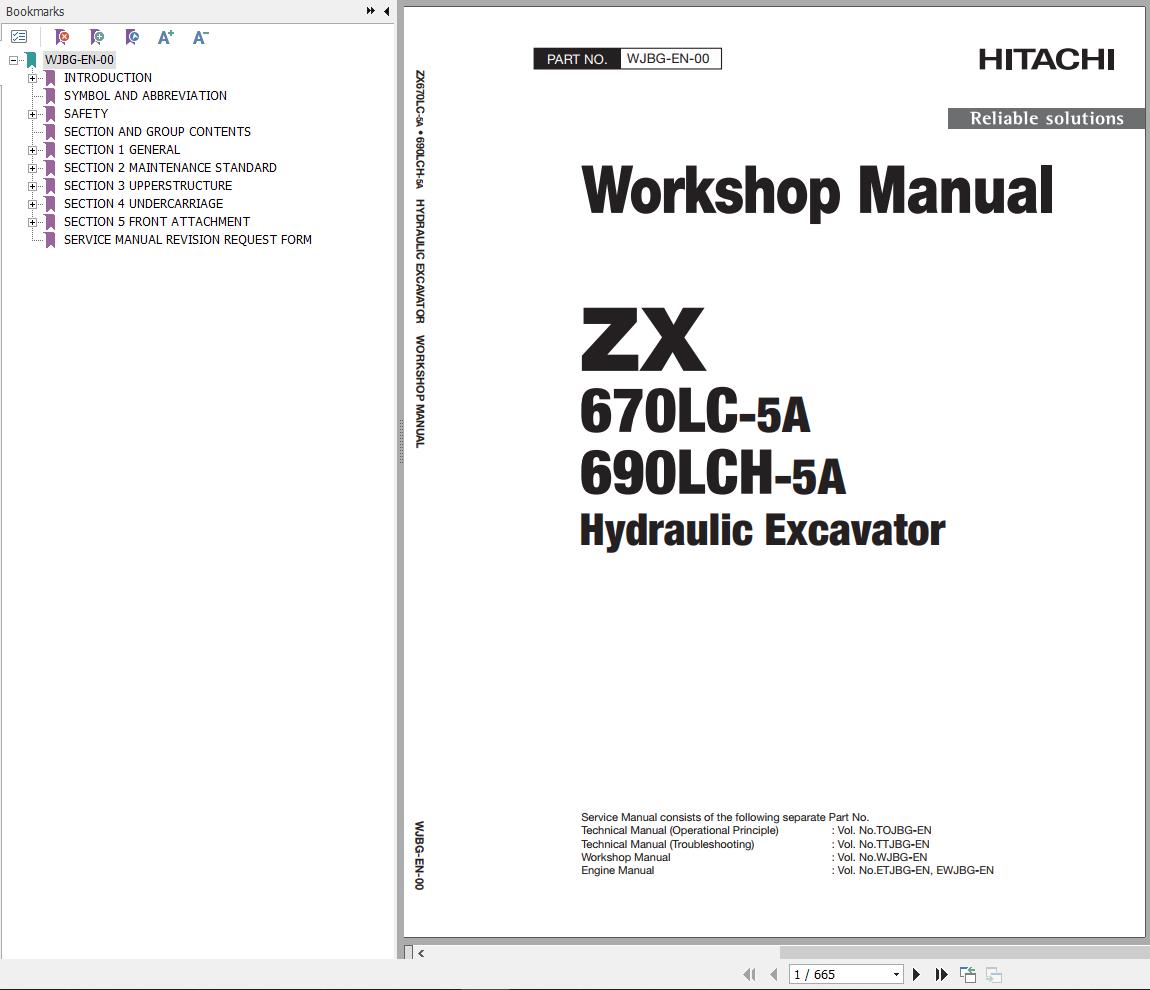Screen dimensions: 1150x990
Task: Expand SECTION 5 FRONT ATTACHMENT bookmark
Action: click(x=32, y=222)
